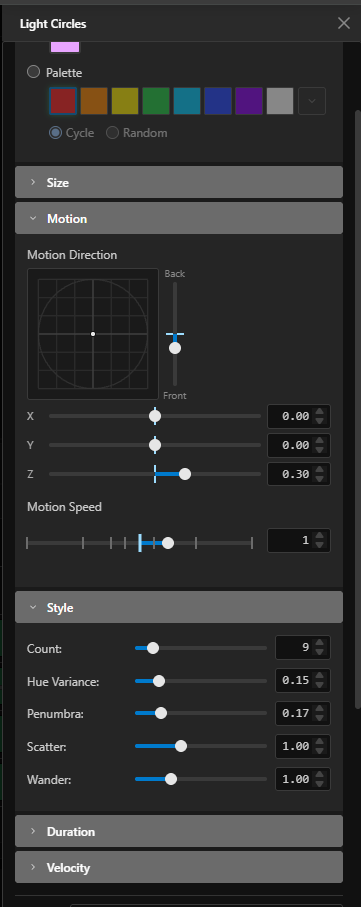This screenshot has width=361, height=907.
Task: Pick the orange palette swatch
Action: pyautogui.click(x=94, y=101)
